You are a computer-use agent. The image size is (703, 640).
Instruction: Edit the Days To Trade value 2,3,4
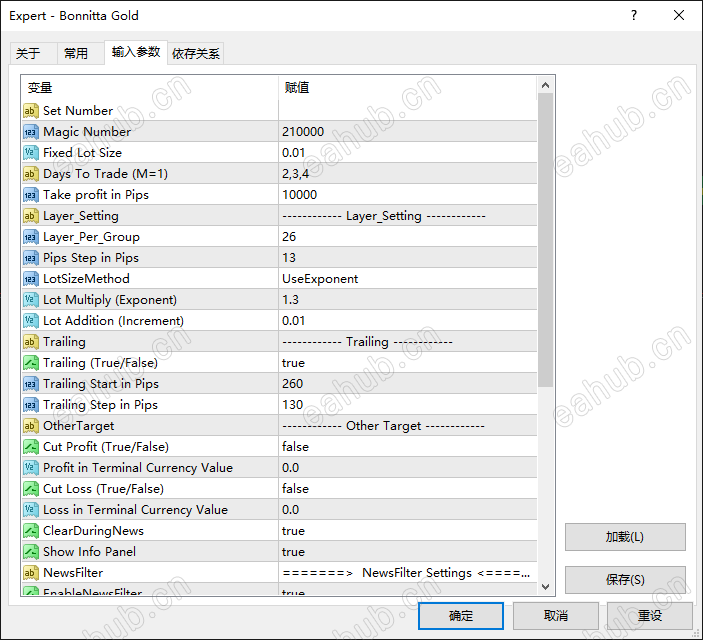(408, 174)
